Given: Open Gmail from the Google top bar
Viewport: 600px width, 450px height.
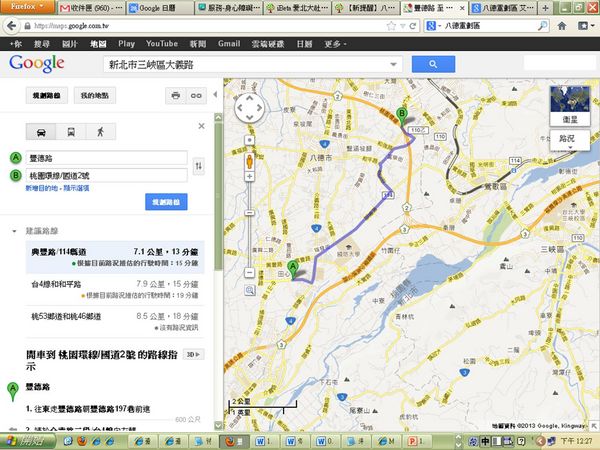Looking at the screenshot, I should (x=229, y=45).
